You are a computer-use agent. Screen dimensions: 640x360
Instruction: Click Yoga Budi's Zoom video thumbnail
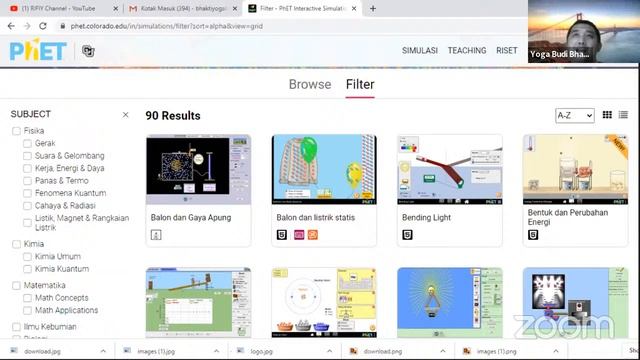(x=584, y=31)
